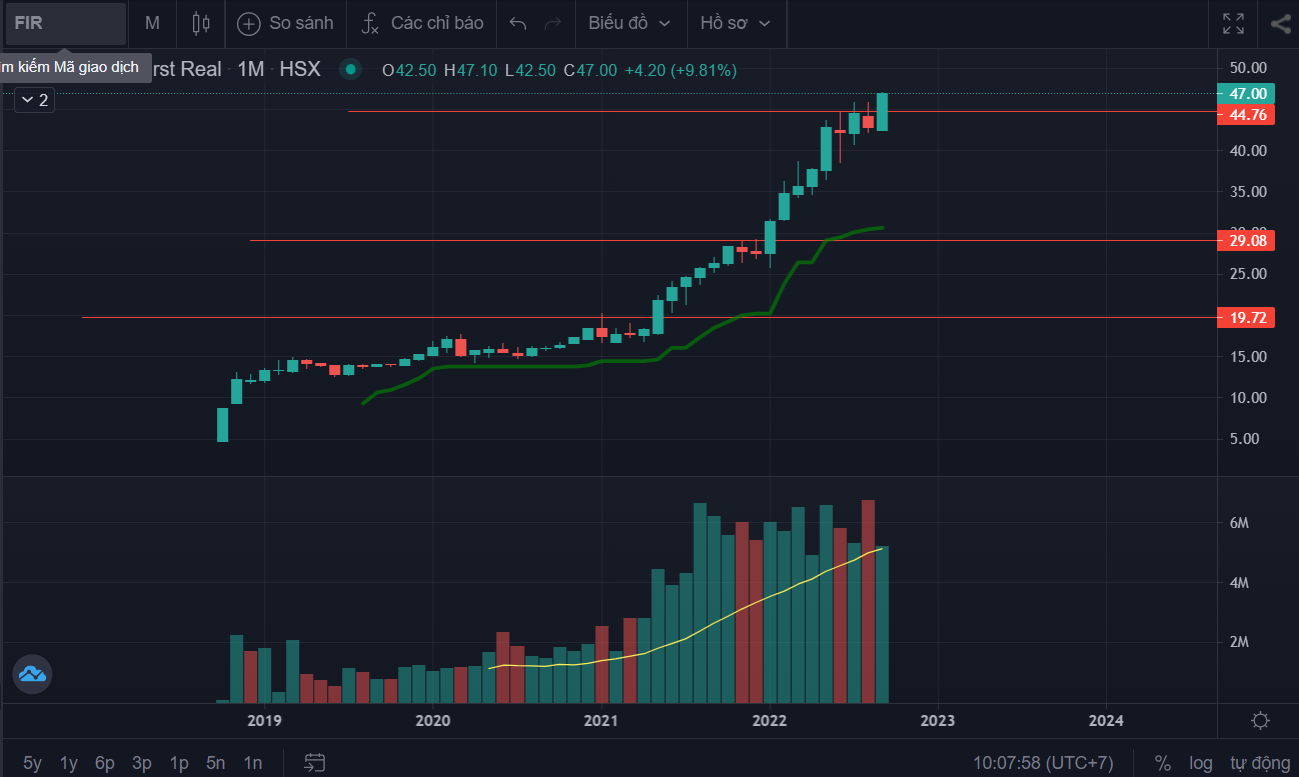The width and height of the screenshot is (1299, 777).
Task: Undo the last chart action
Action: point(517,23)
